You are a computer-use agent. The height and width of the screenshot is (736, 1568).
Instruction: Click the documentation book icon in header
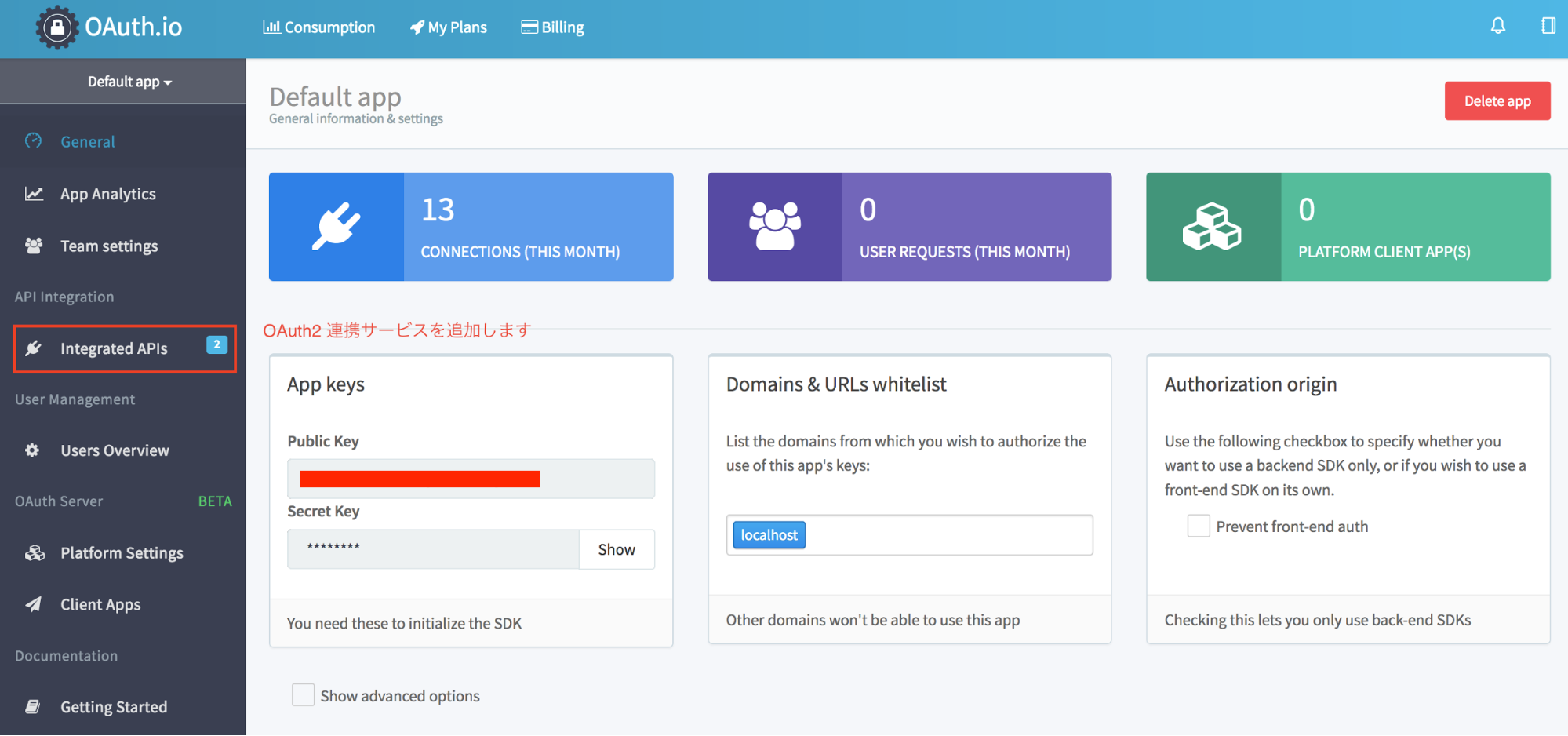[x=1548, y=26]
